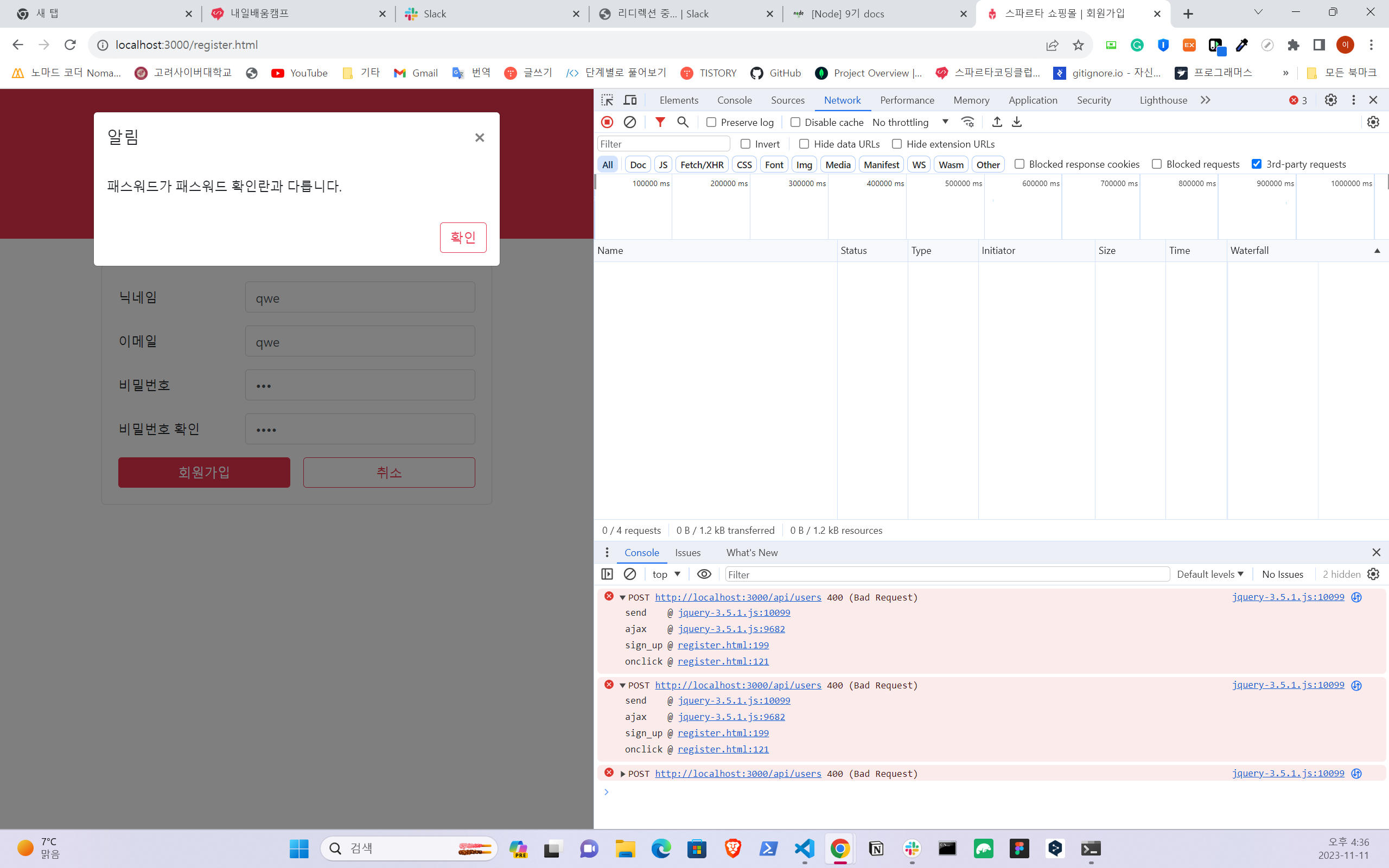This screenshot has width=1389, height=868.
Task: Show more DevTools tabs chevron
Action: (1205, 100)
